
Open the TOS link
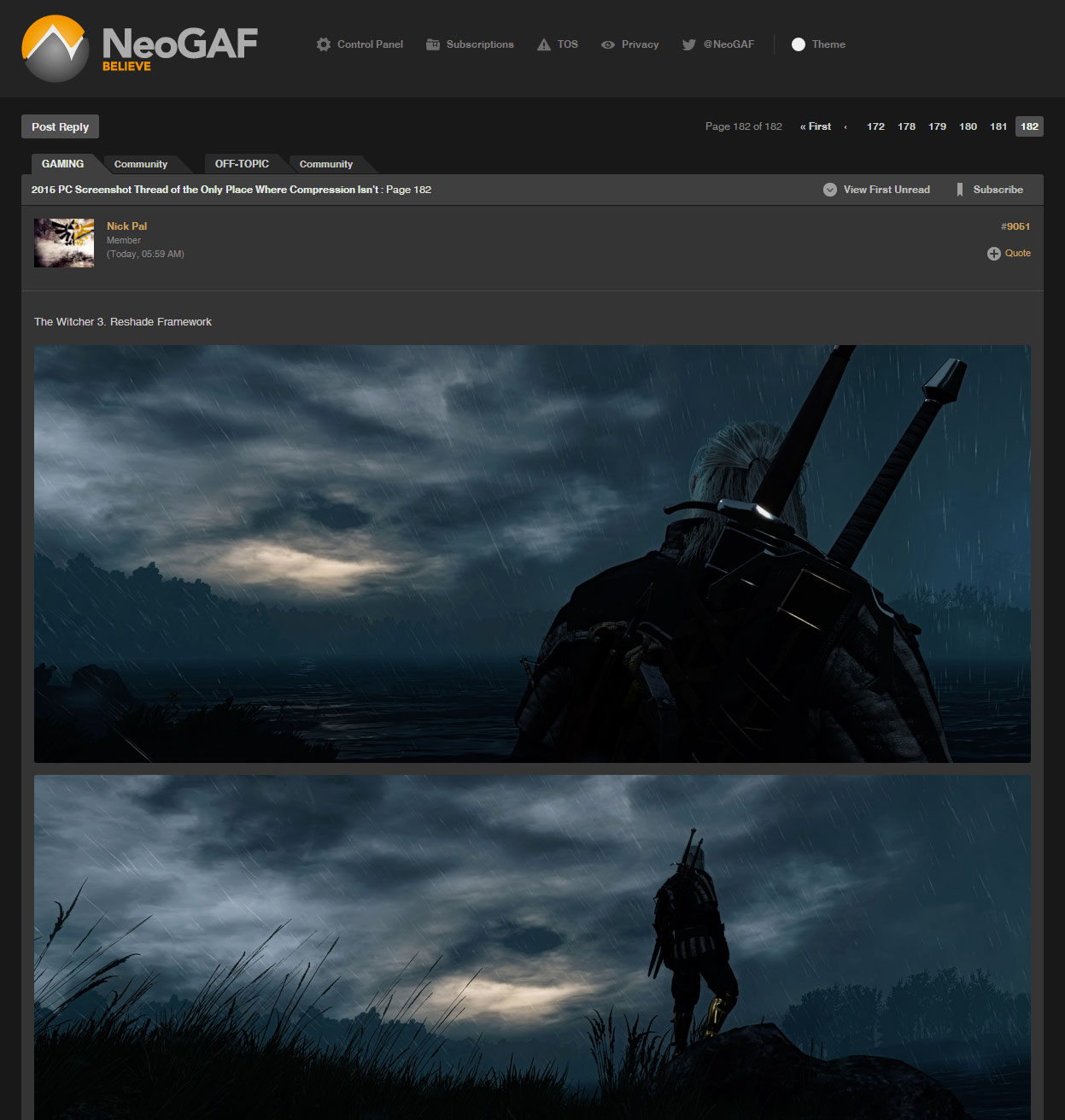(568, 44)
